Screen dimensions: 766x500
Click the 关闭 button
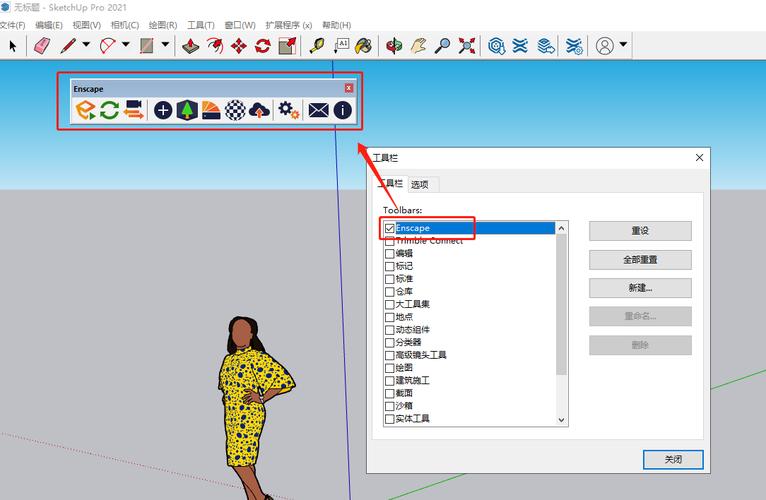point(673,459)
